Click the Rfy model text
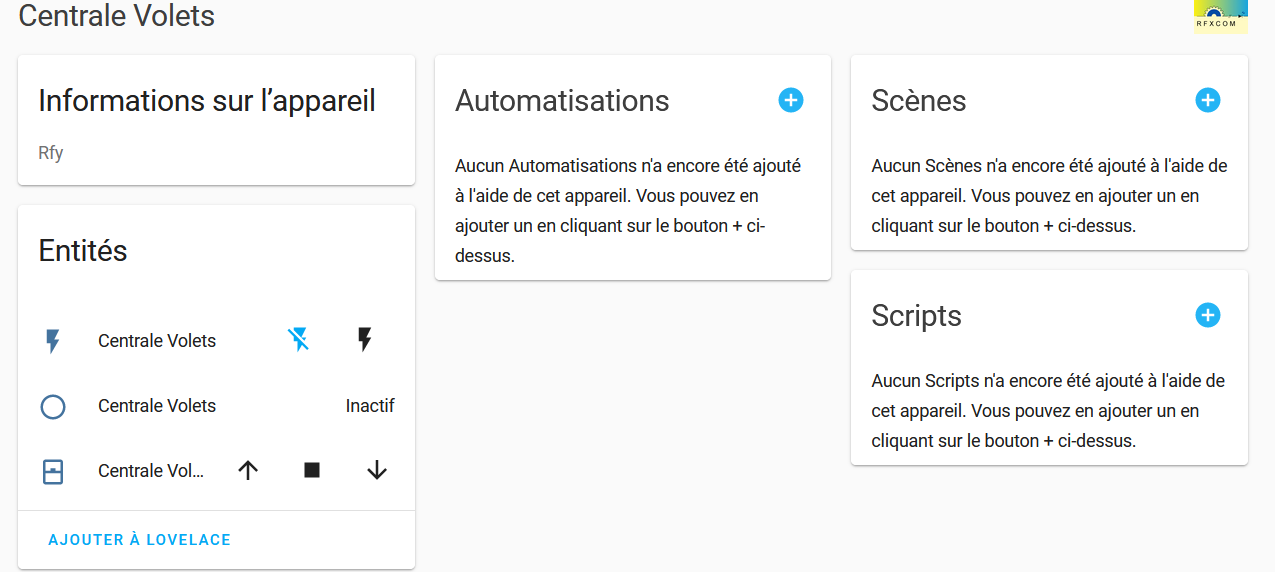1275x572 pixels. coord(51,153)
